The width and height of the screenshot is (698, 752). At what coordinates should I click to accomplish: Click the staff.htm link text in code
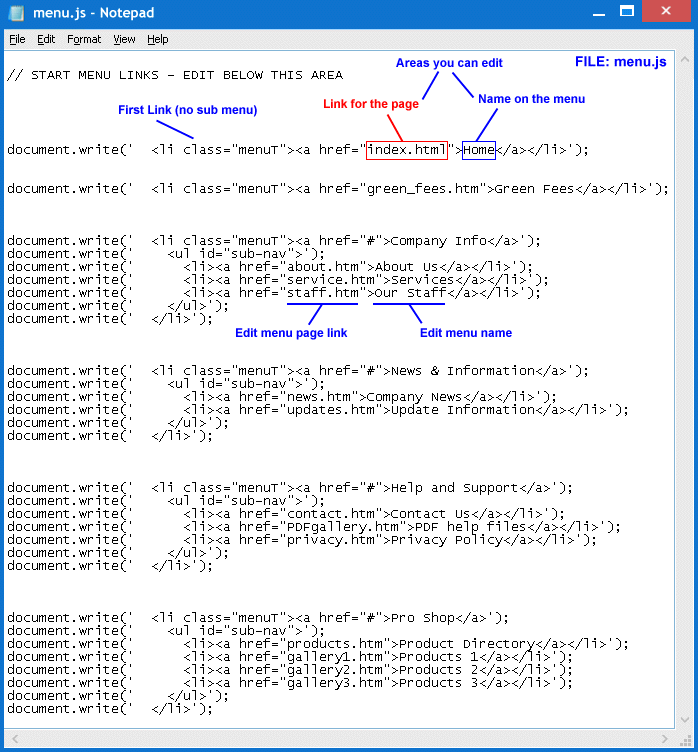(322, 293)
